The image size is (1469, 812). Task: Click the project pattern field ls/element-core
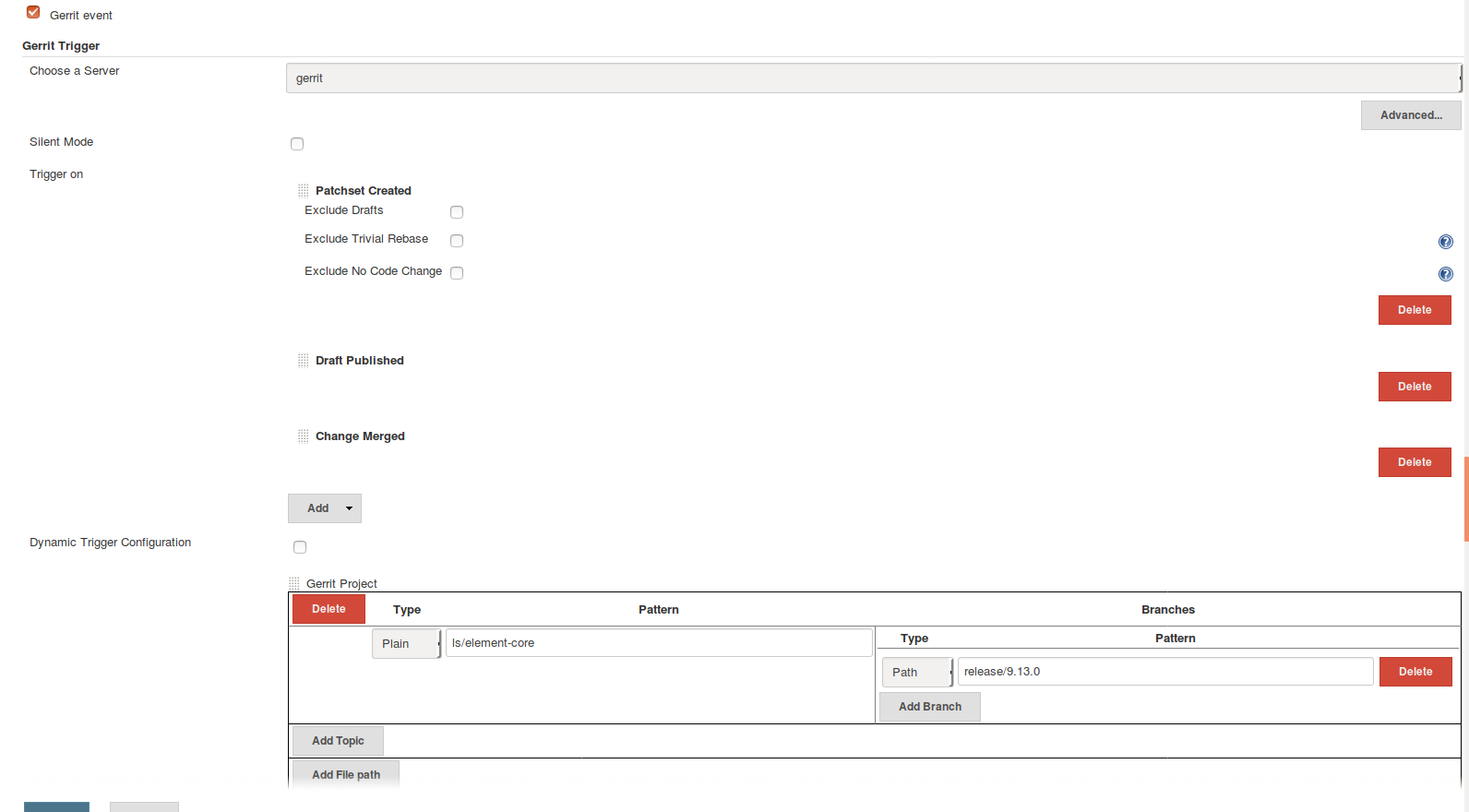click(x=658, y=643)
